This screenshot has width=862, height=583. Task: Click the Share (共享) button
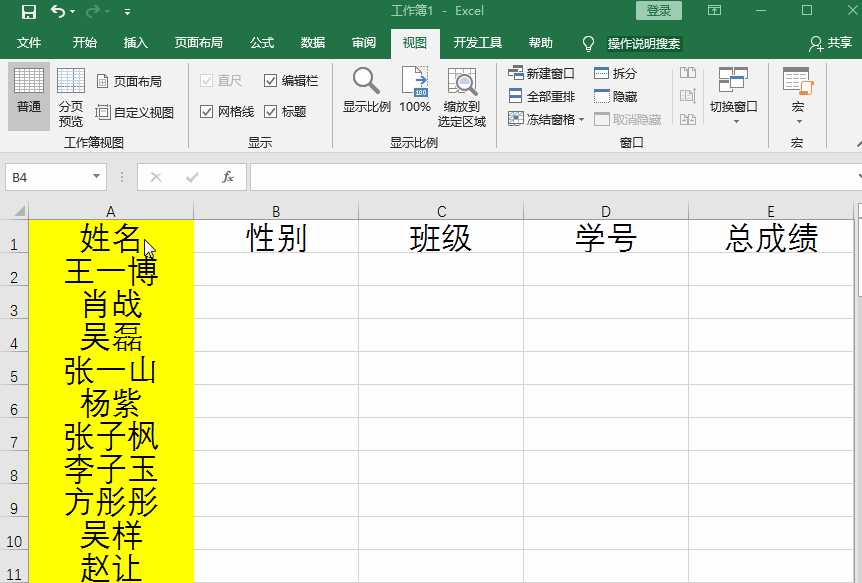831,43
